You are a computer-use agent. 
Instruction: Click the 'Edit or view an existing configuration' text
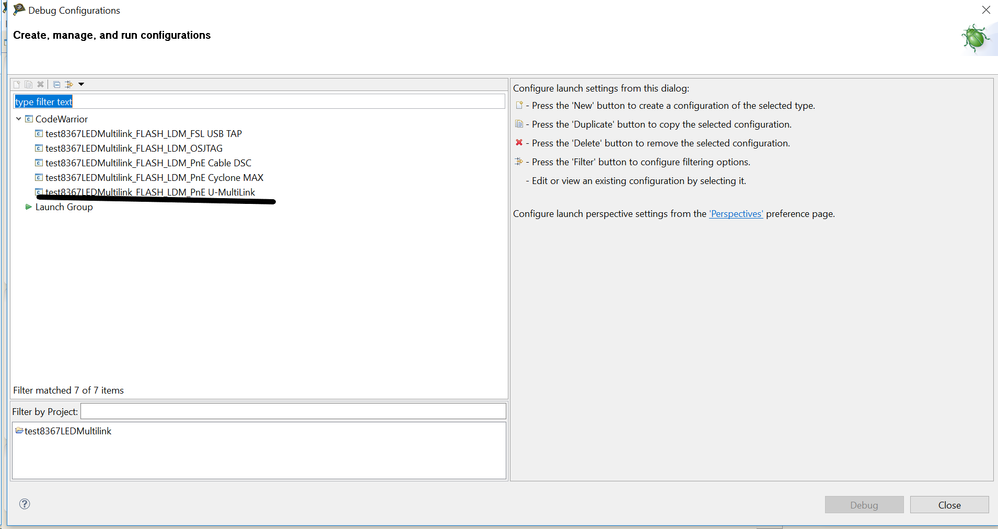point(639,181)
